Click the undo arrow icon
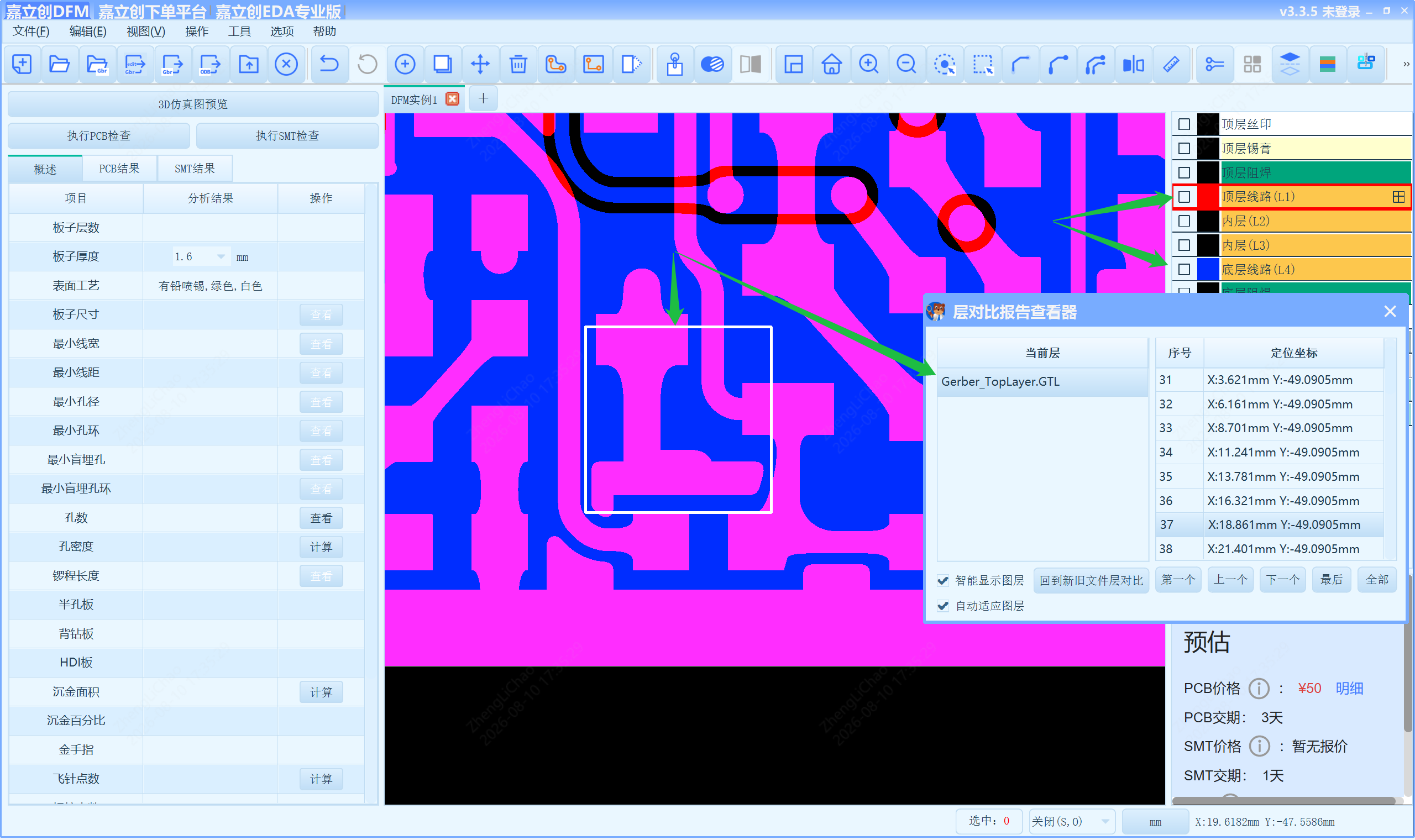The width and height of the screenshot is (1415, 840). 329,64
